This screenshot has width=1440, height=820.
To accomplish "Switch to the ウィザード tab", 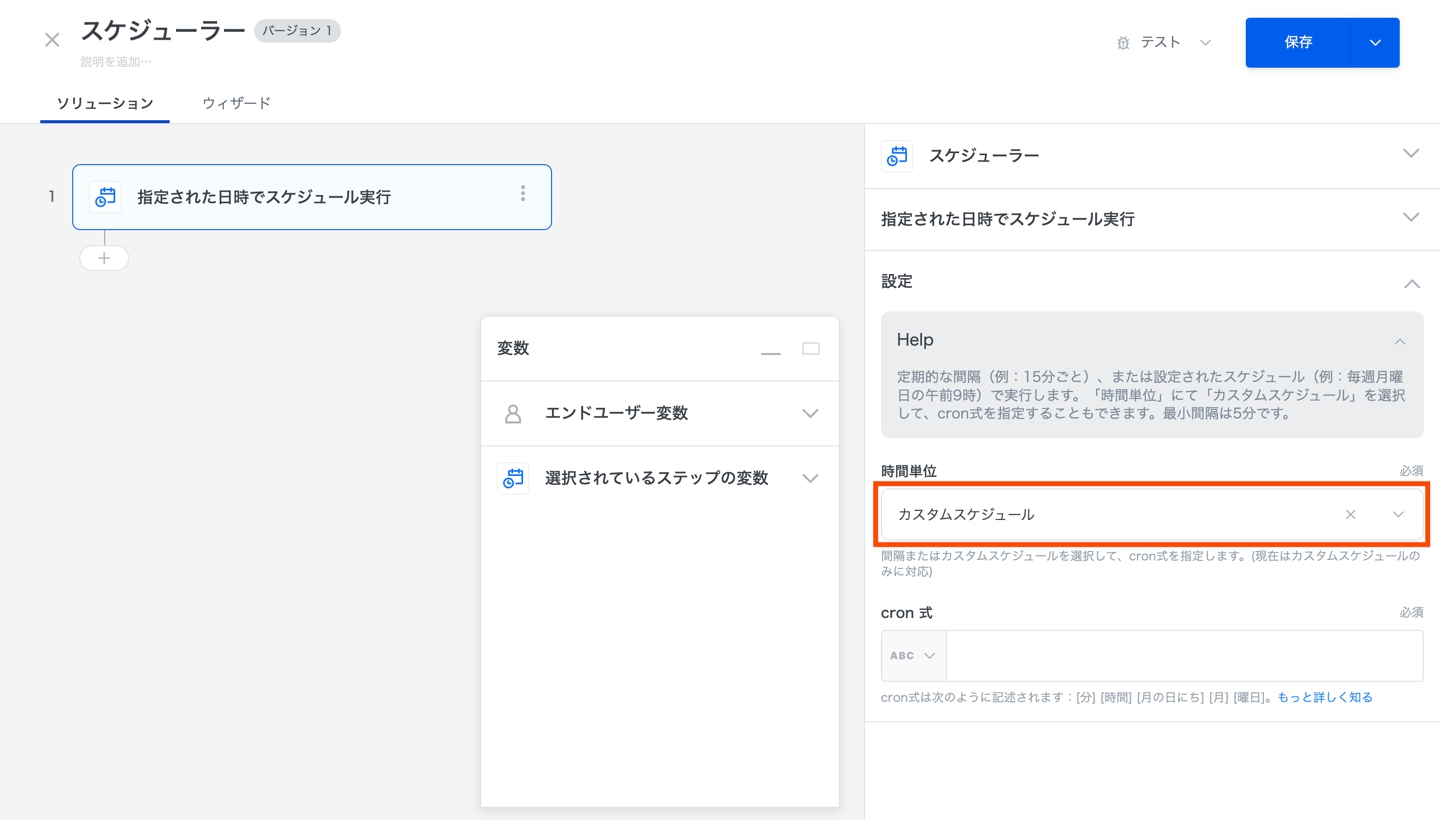I will [x=236, y=103].
